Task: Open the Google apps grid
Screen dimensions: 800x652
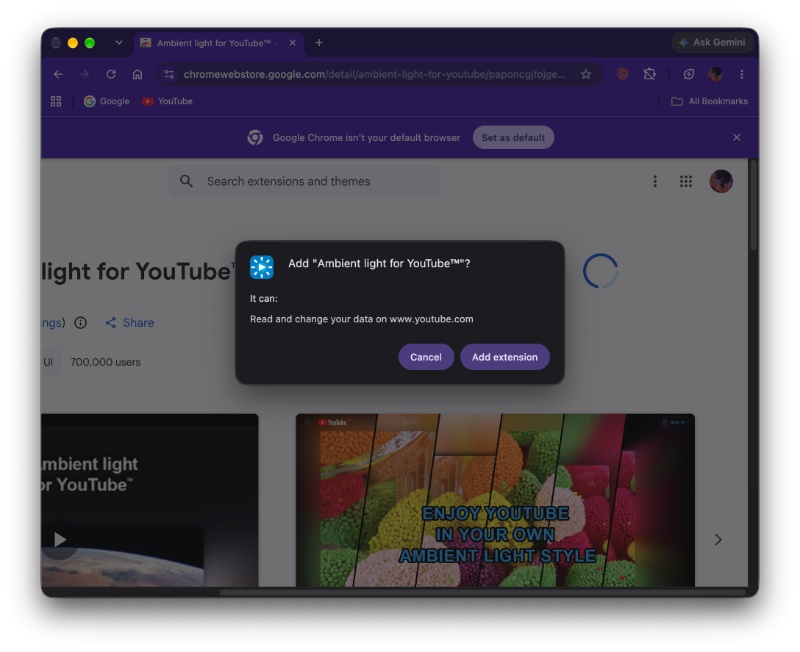Action: click(686, 181)
